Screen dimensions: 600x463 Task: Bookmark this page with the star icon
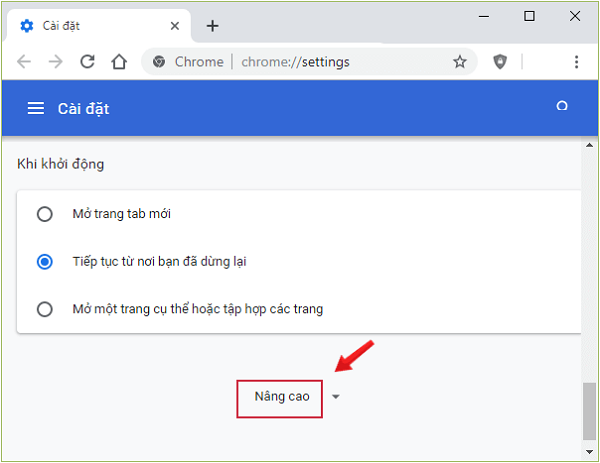[460, 62]
